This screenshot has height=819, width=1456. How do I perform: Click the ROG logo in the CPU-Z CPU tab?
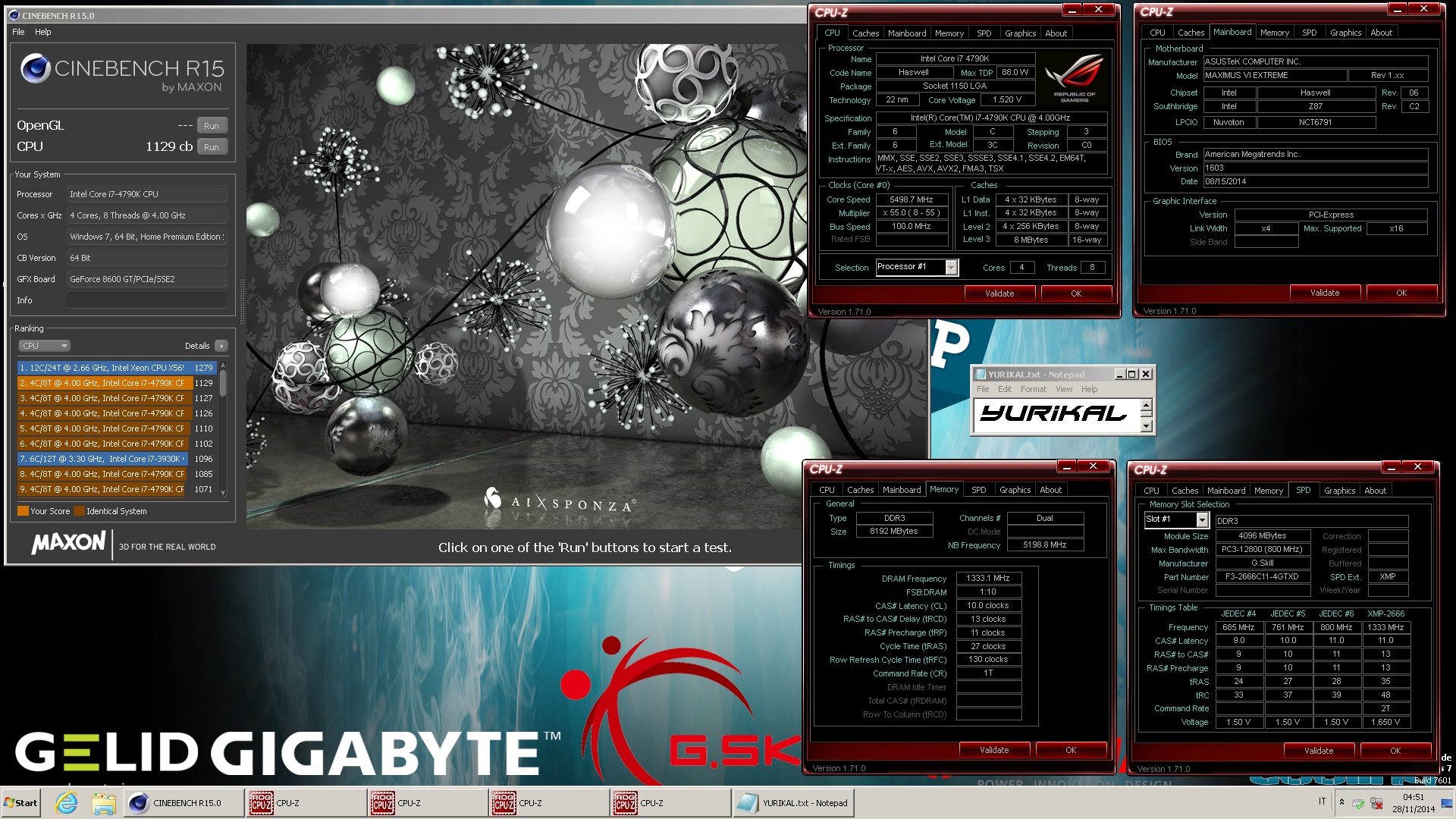[x=1074, y=78]
